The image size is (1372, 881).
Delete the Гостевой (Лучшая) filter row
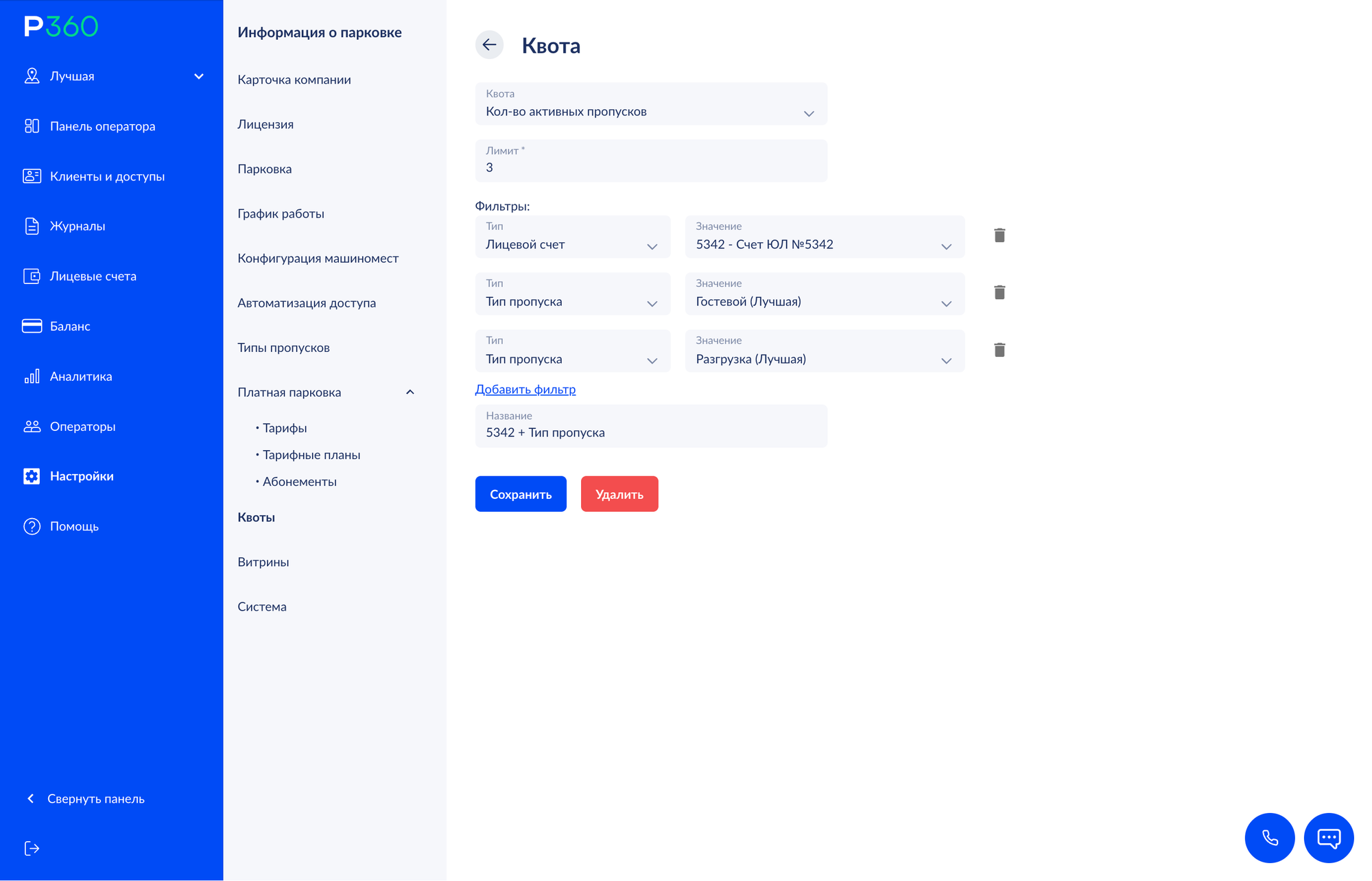[1000, 292]
